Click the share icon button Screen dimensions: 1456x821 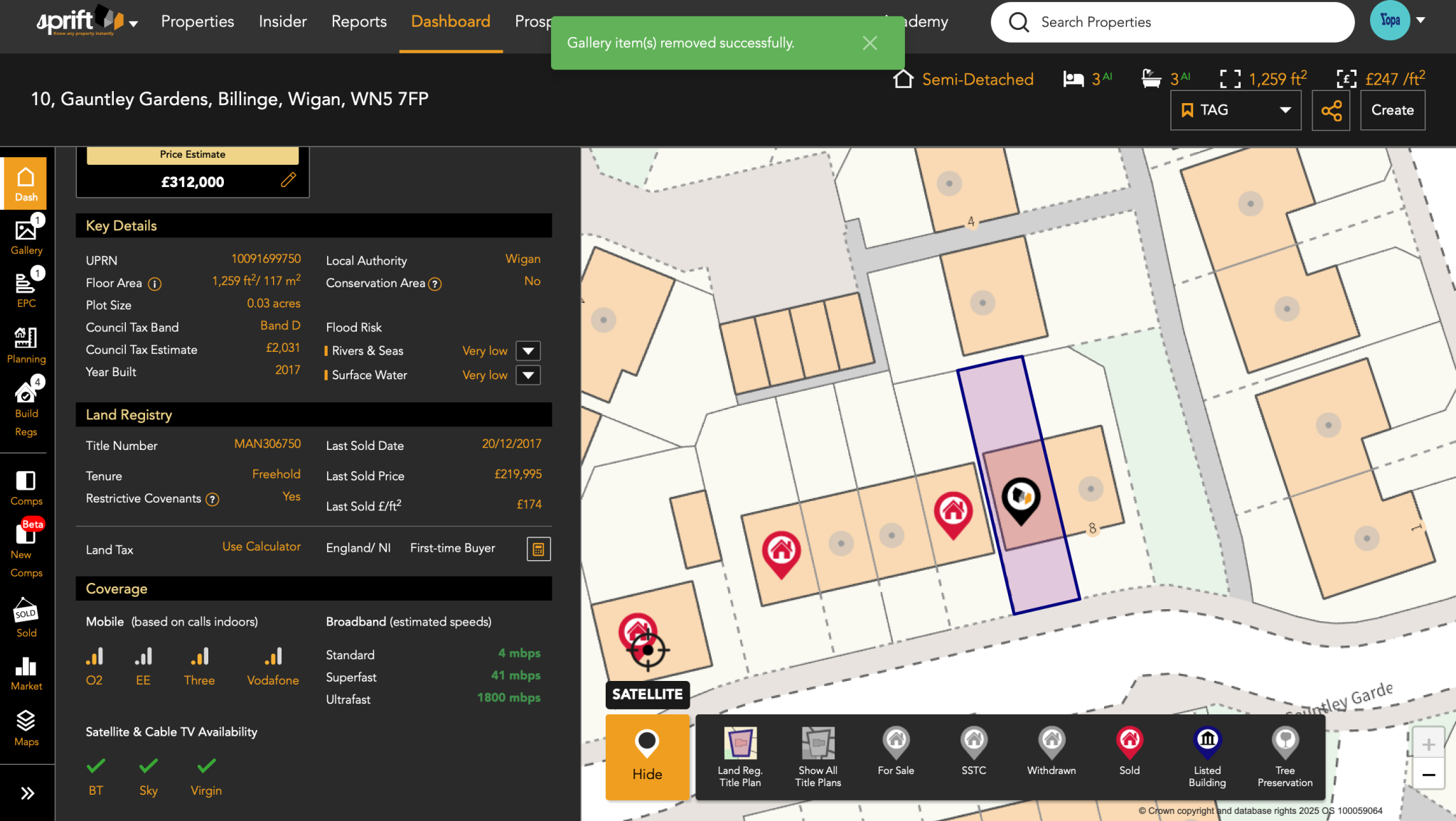1331,110
